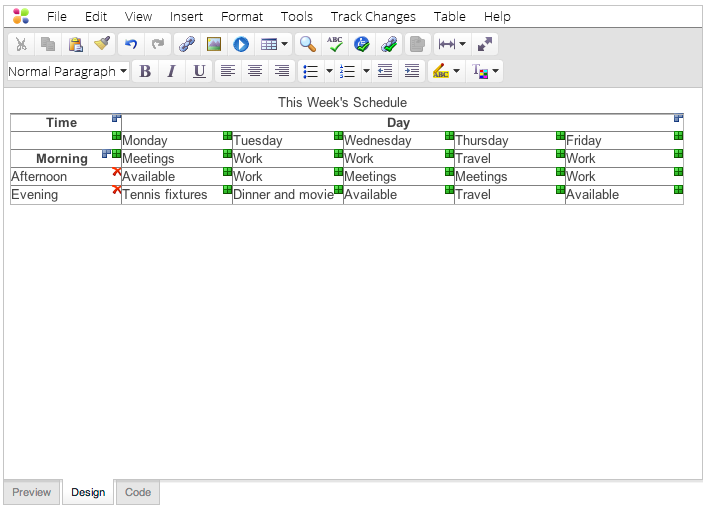Run the ABC spell check
The height and width of the screenshot is (509, 710).
[x=335, y=44]
